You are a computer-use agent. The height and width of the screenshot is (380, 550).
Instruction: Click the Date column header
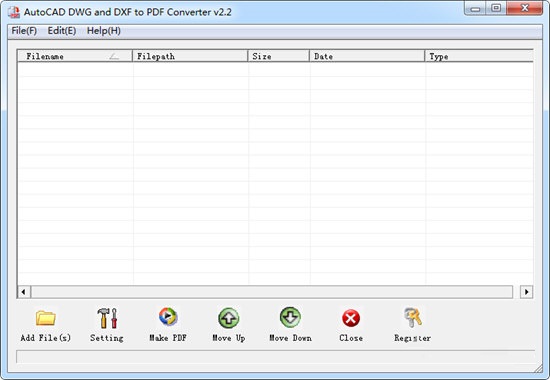[367, 56]
